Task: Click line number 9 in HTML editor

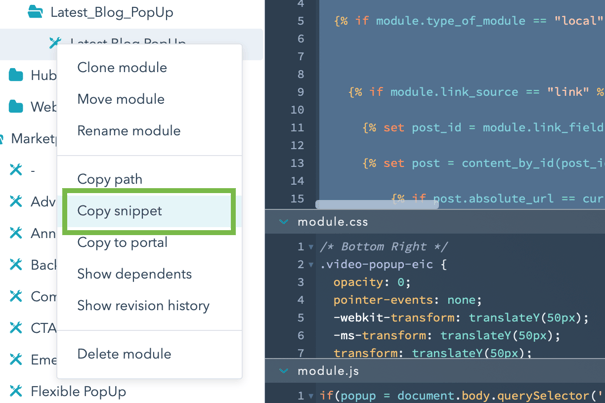Action: (301, 92)
